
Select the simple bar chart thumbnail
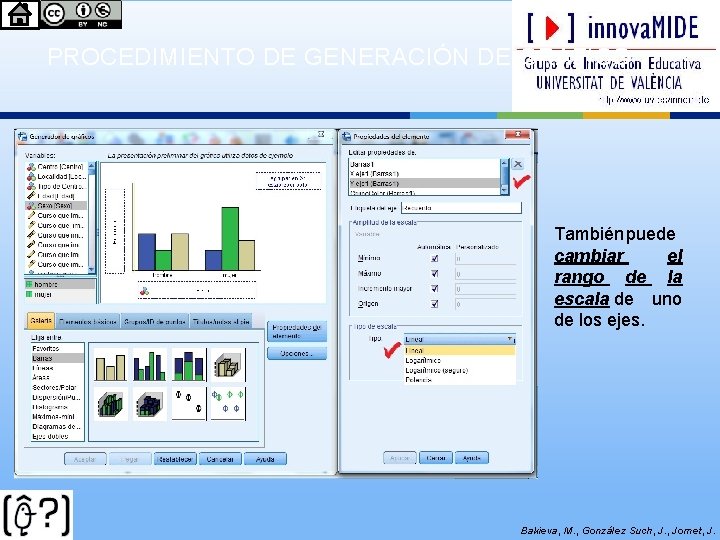[x=110, y=365]
